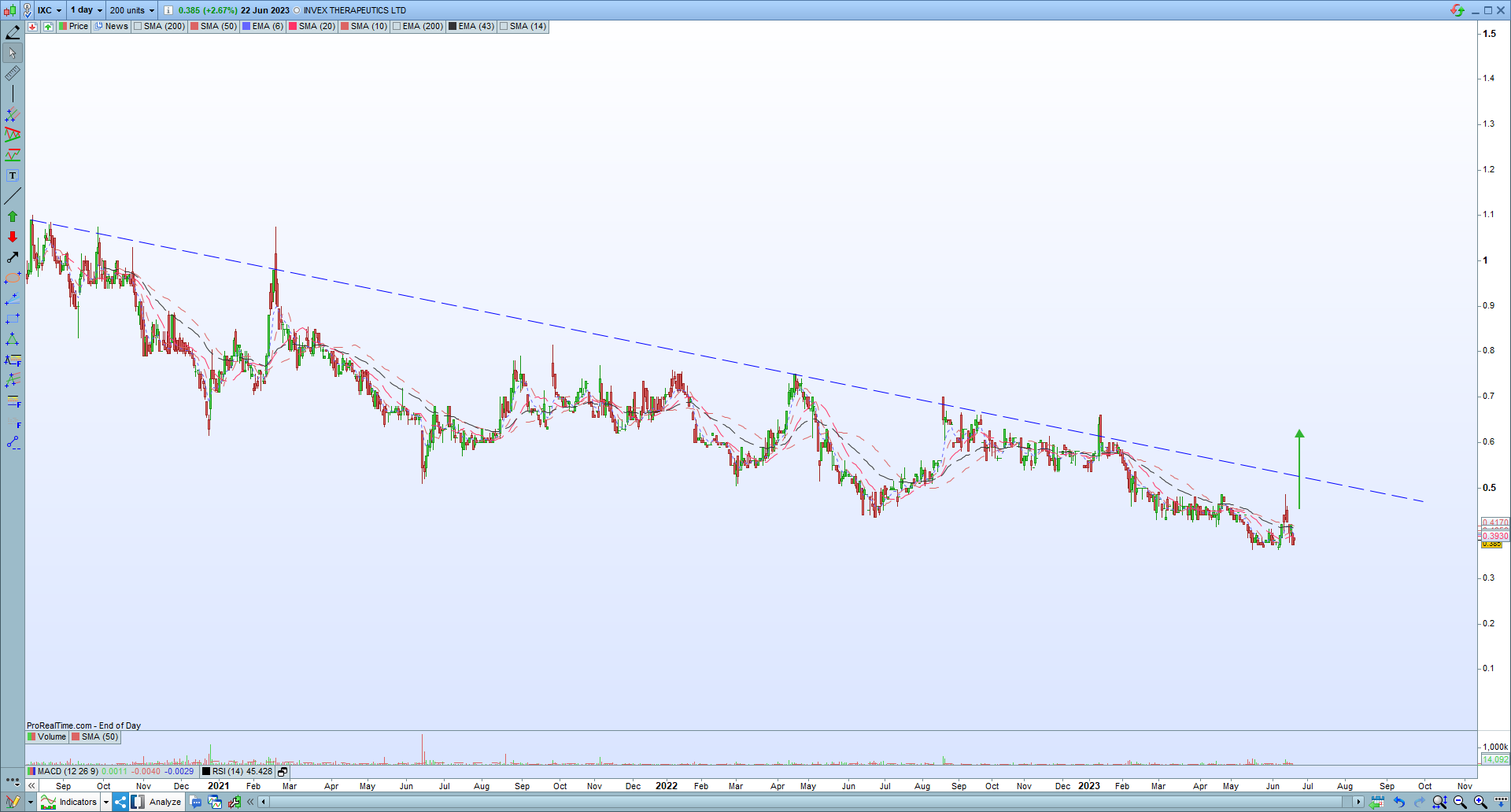The image size is (1511, 812).
Task: Open the Volume indicator label
Action: click(47, 737)
